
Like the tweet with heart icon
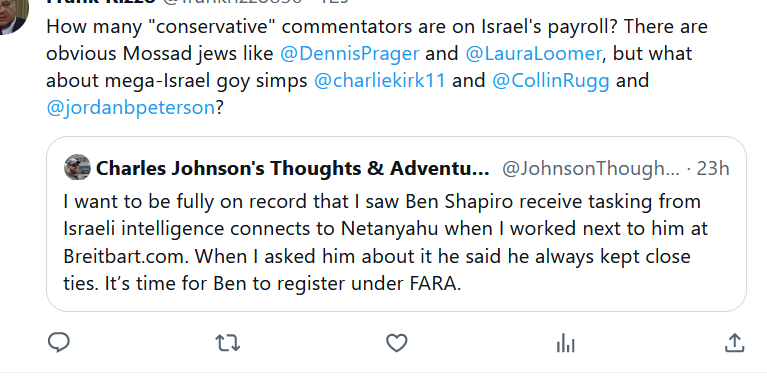pyautogui.click(x=397, y=343)
